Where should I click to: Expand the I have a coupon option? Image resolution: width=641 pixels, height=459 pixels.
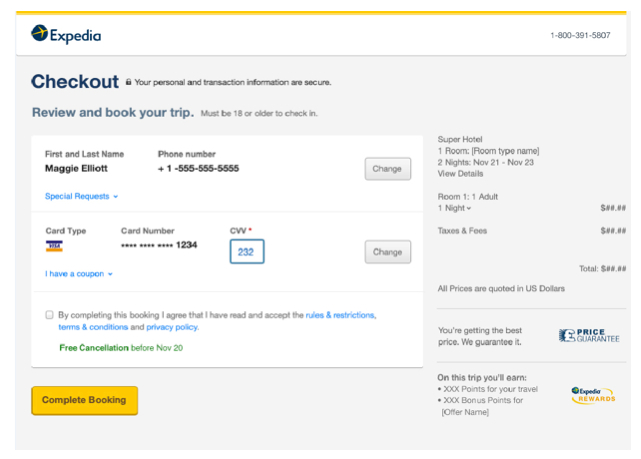tap(79, 273)
